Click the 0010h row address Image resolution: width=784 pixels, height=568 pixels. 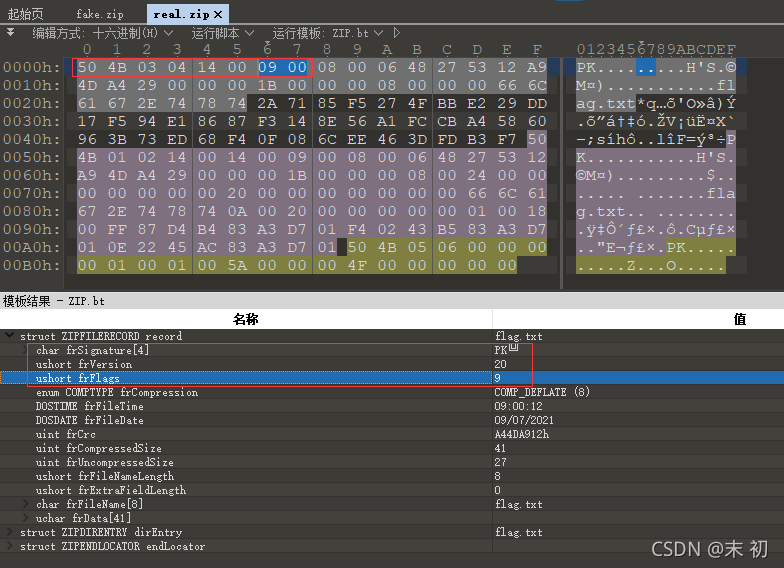(32, 85)
